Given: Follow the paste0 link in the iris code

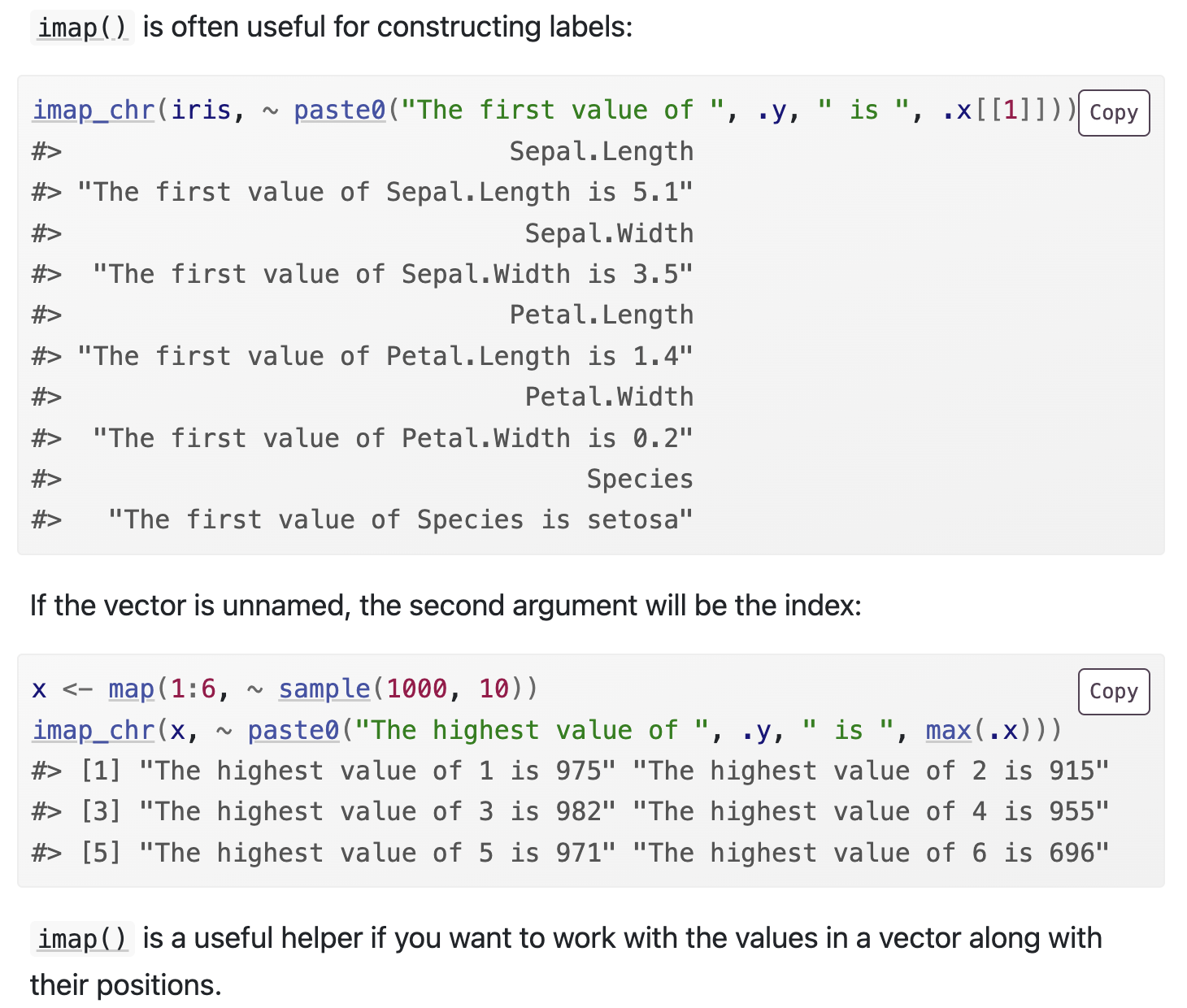Looking at the screenshot, I should click(x=340, y=110).
